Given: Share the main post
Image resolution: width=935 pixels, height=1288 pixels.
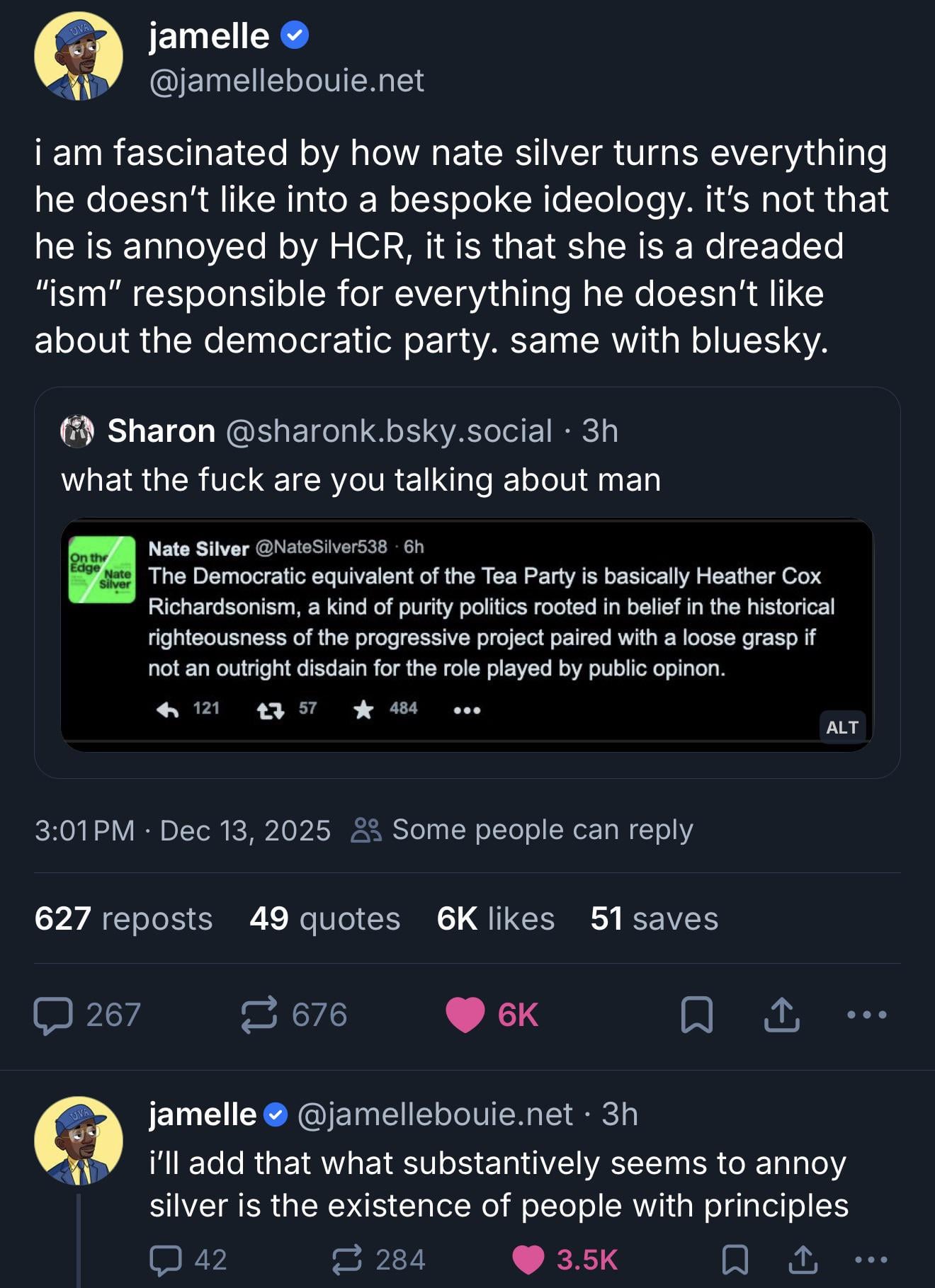Looking at the screenshot, I should (781, 1015).
